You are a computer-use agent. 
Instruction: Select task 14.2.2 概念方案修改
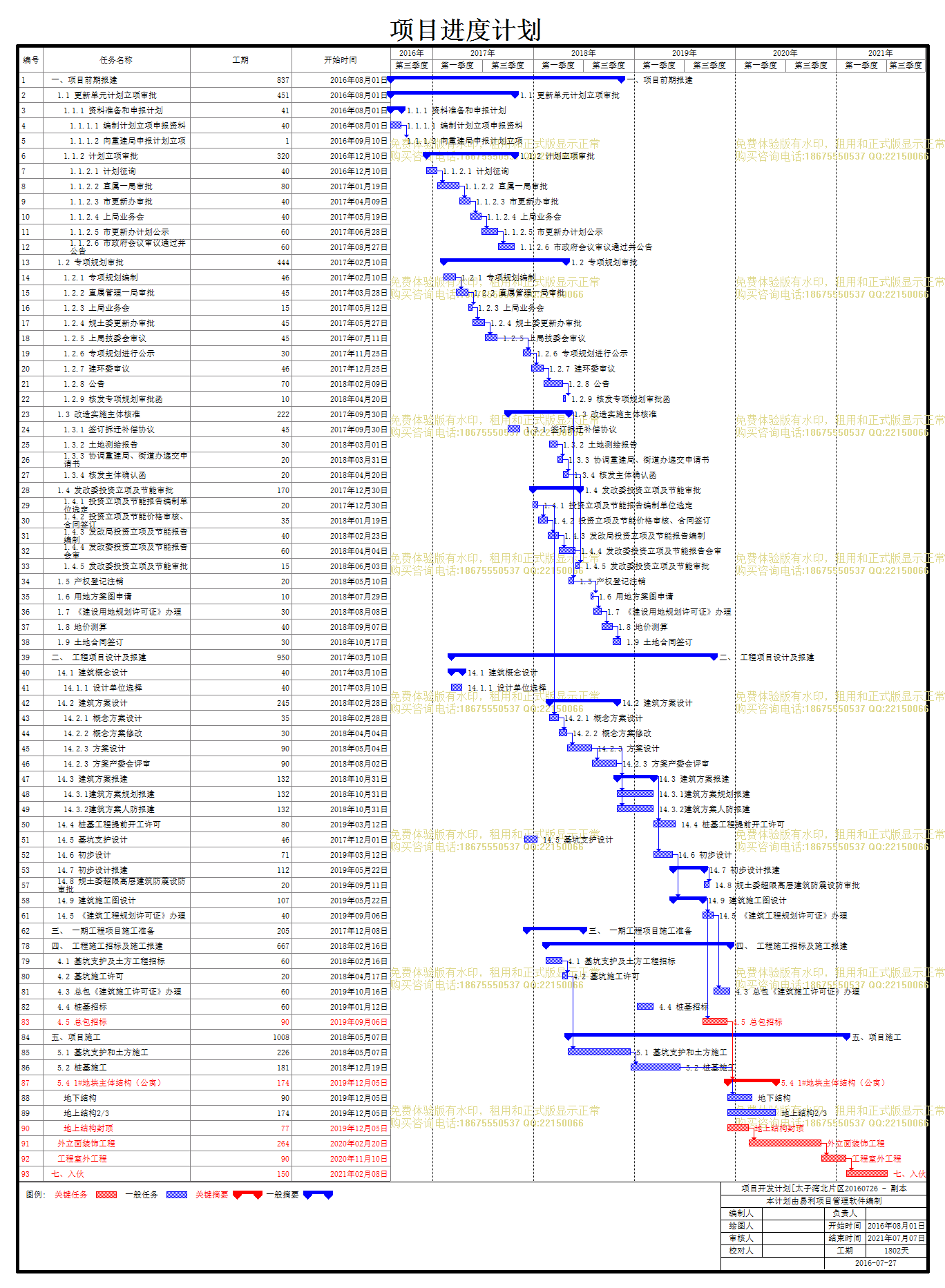pyautogui.click(x=204, y=733)
